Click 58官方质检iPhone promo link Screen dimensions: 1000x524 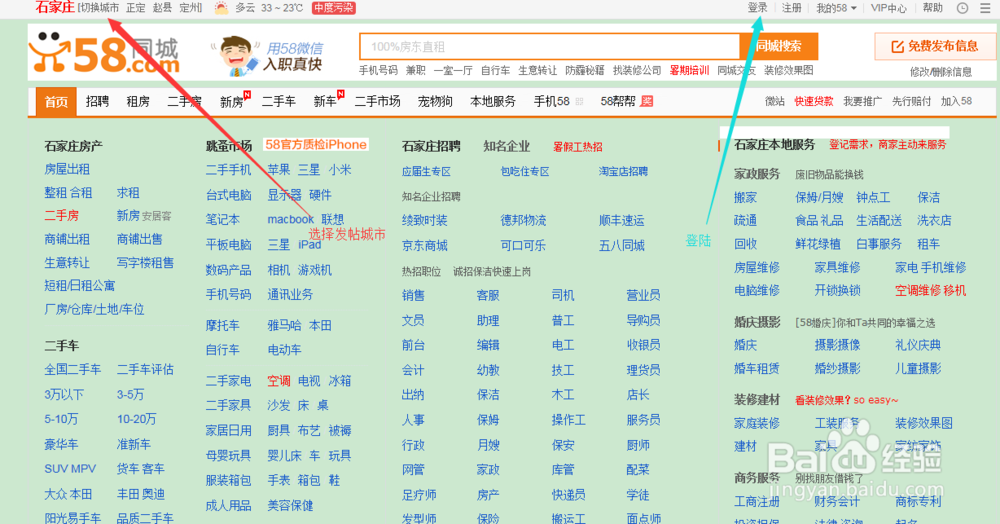pyautogui.click(x=316, y=145)
